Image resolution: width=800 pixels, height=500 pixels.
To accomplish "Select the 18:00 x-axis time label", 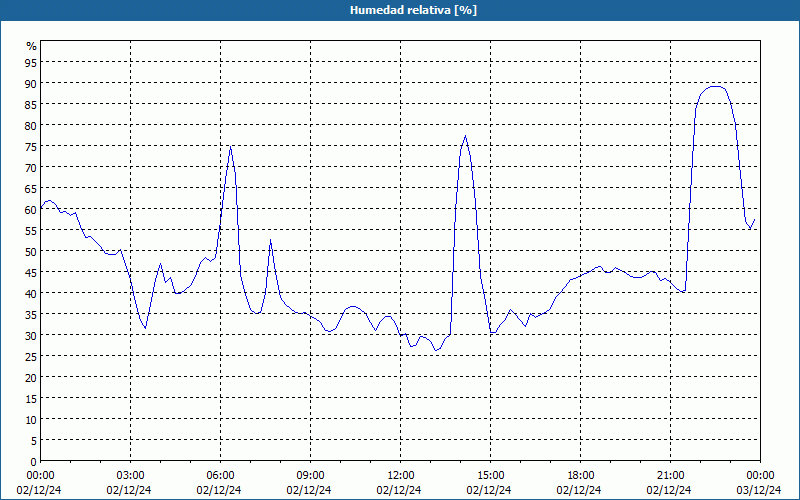I will pyautogui.click(x=581, y=476).
